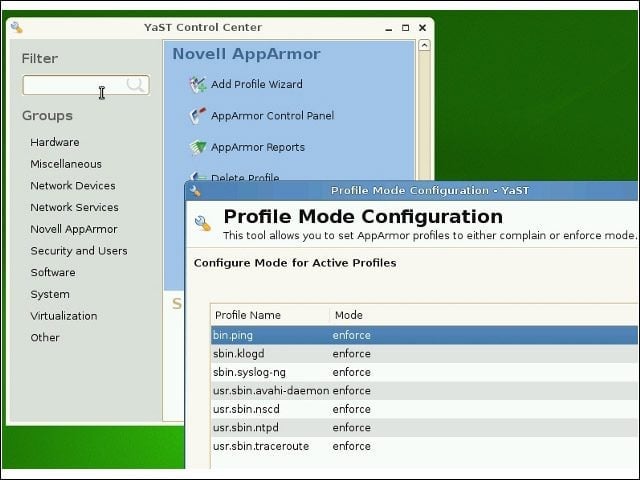Select the Network Devices group
The width and height of the screenshot is (640, 480).
pyautogui.click(x=73, y=186)
